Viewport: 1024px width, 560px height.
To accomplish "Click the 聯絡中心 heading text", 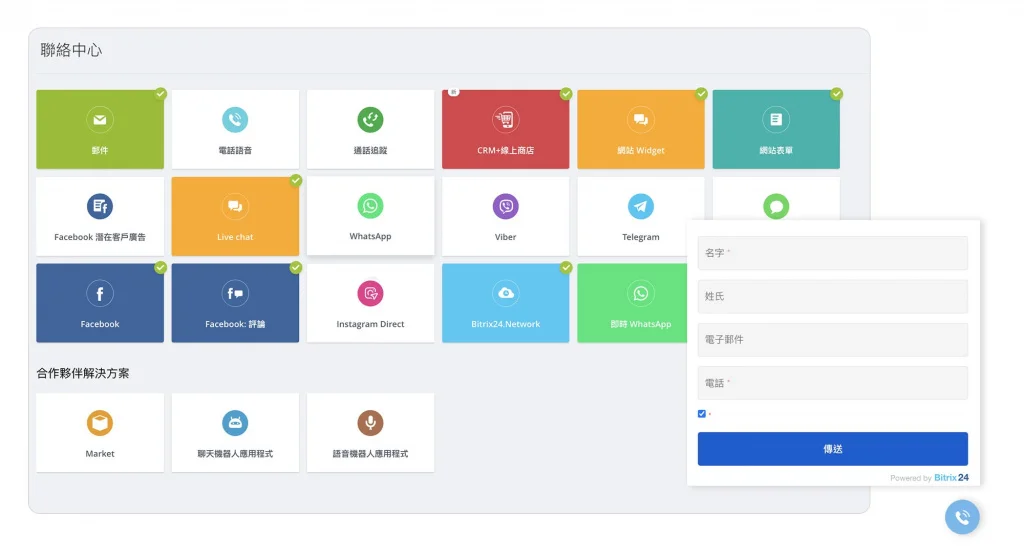I will point(71,50).
